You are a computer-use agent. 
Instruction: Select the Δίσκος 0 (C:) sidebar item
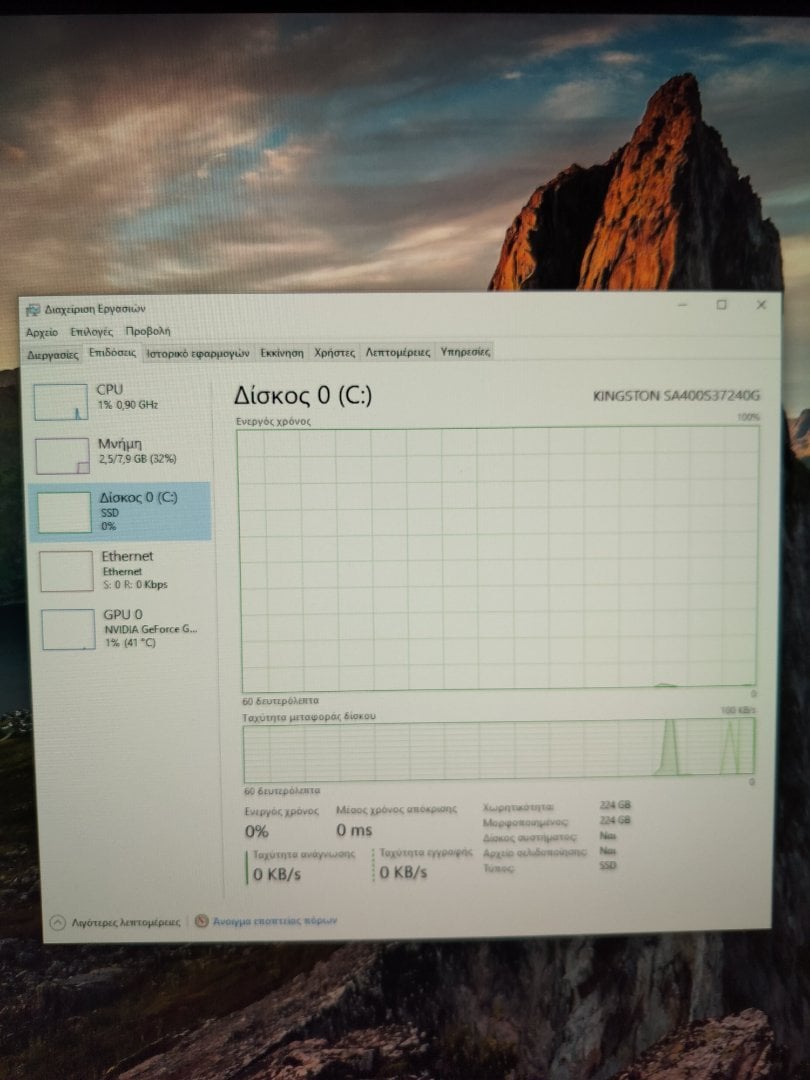coord(121,512)
